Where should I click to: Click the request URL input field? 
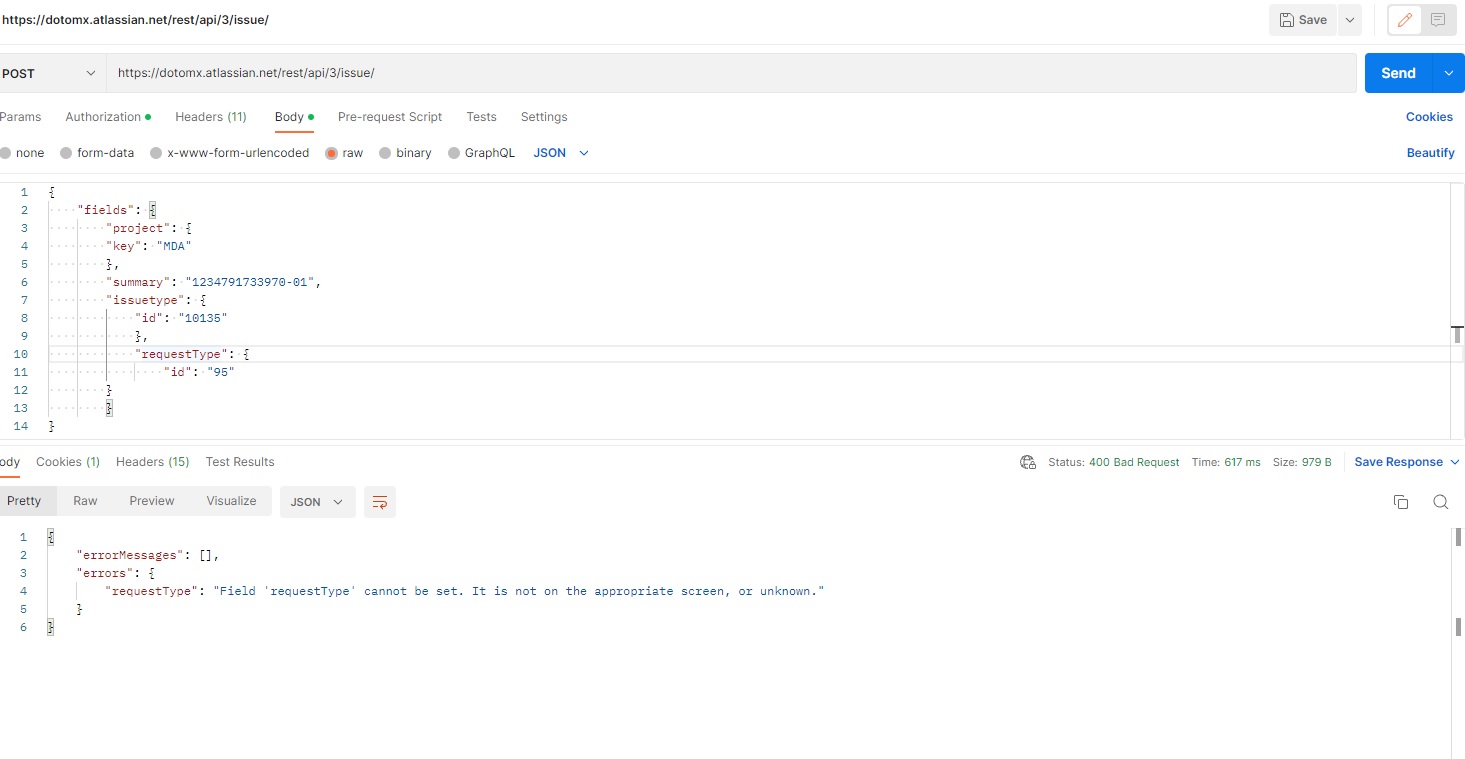point(731,73)
